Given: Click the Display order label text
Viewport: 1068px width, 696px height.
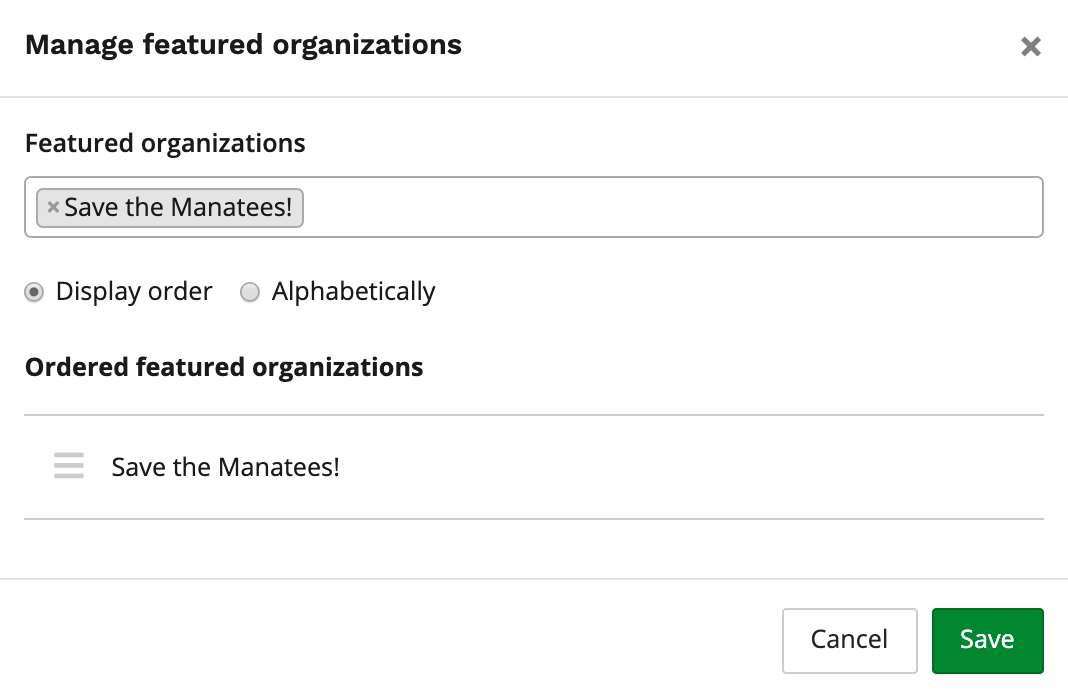Looking at the screenshot, I should pyautogui.click(x=134, y=292).
